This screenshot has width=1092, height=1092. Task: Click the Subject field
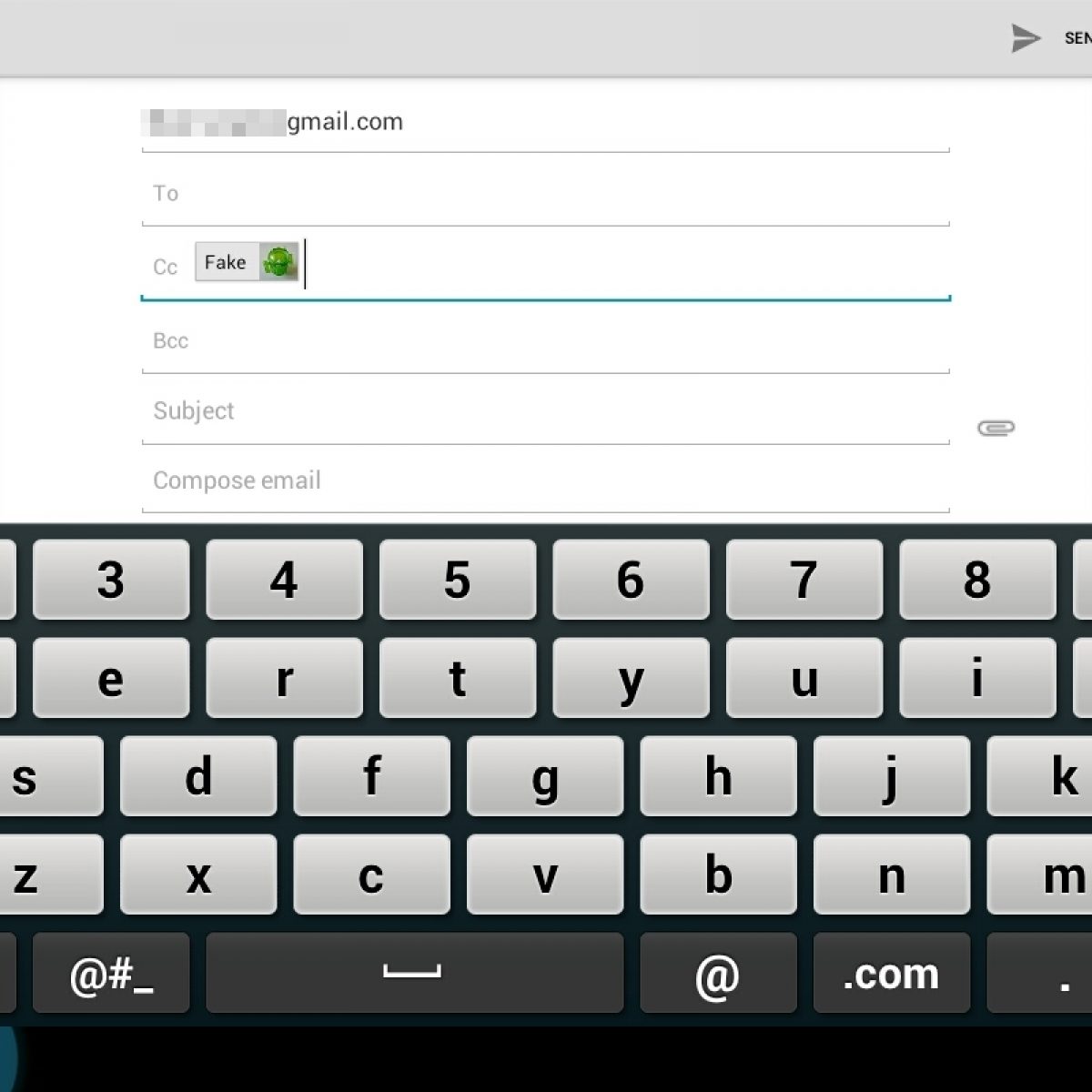(546, 411)
